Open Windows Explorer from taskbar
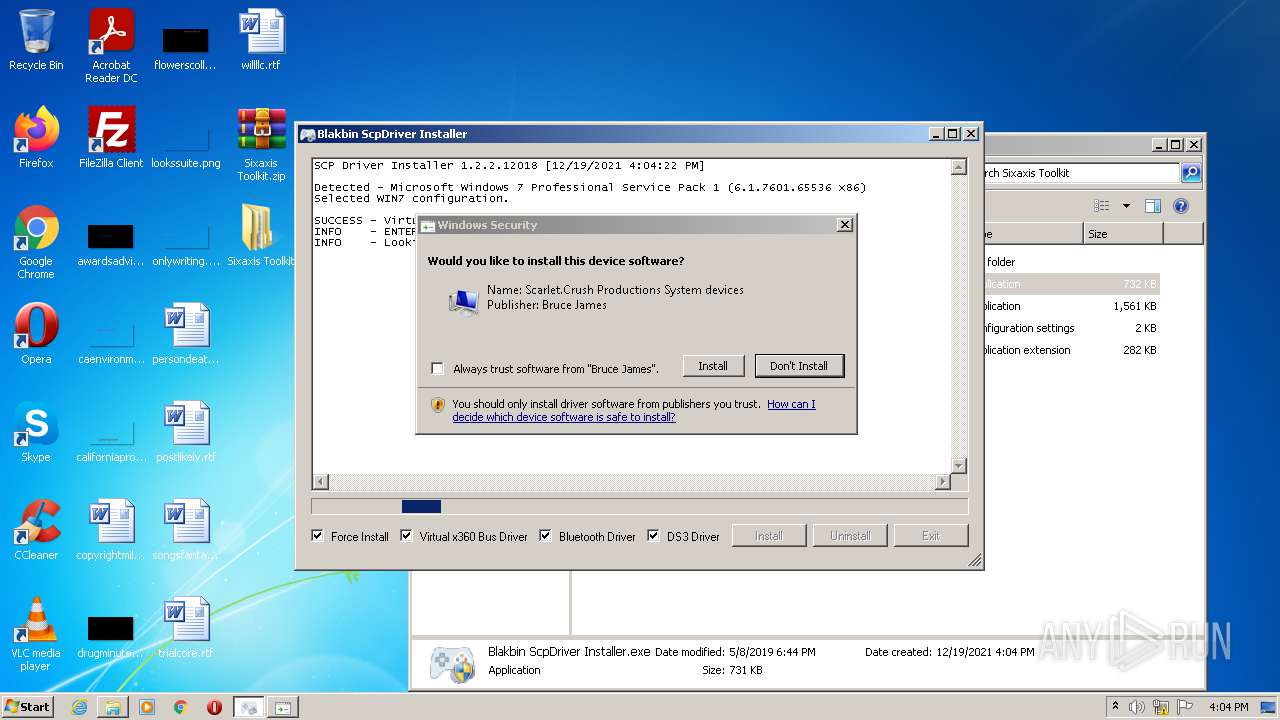 tap(113, 707)
